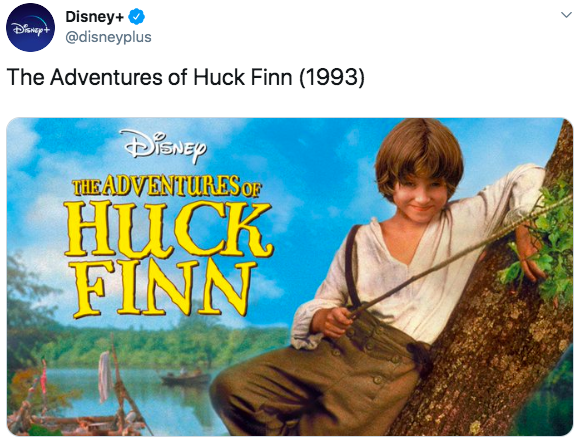
Task: Click the rowboat on the river
Action: pos(186,377)
